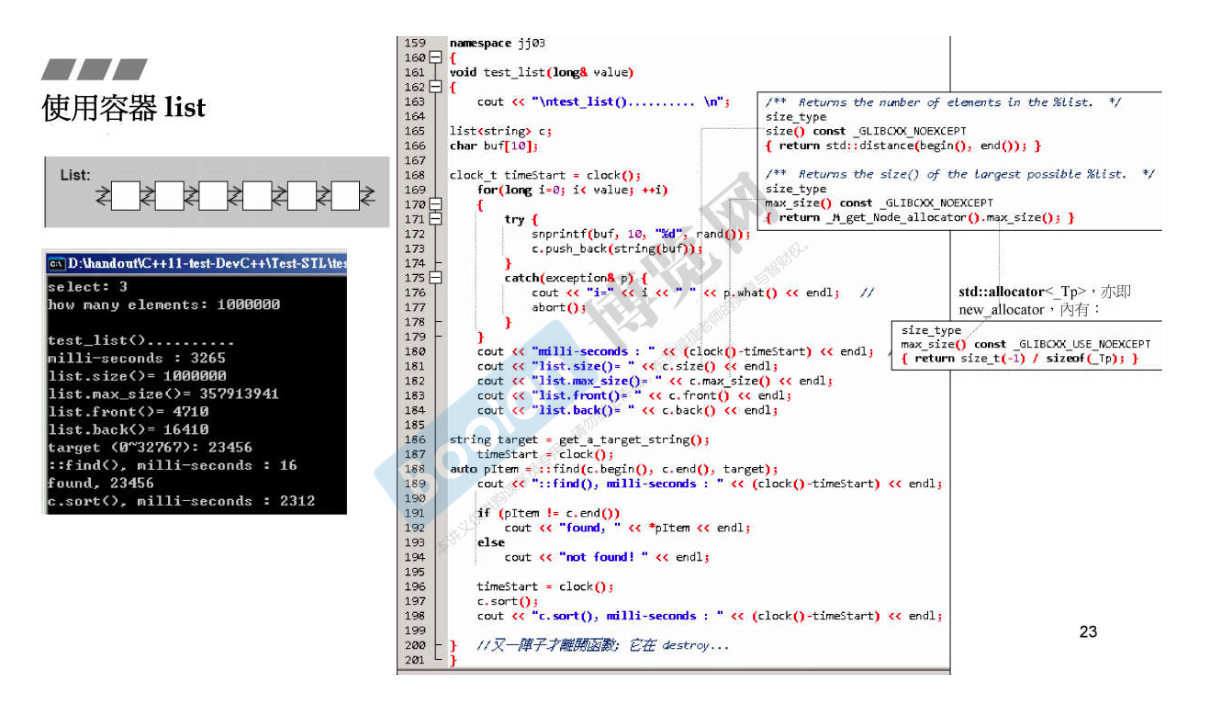Collapse the try block fold at line 171
This screenshot has width=1217, height=704.
(435, 219)
